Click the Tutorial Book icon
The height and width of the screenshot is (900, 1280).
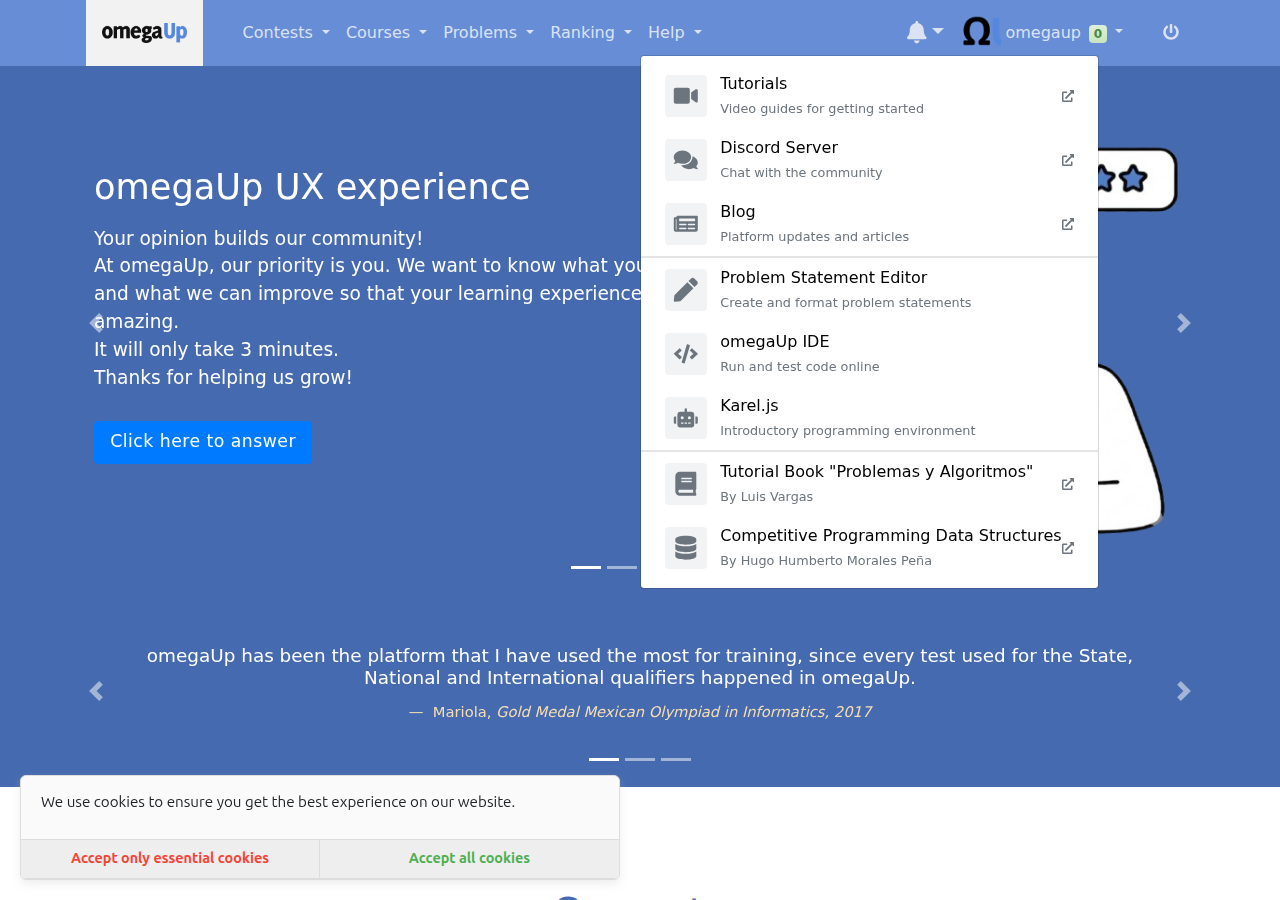coord(686,484)
